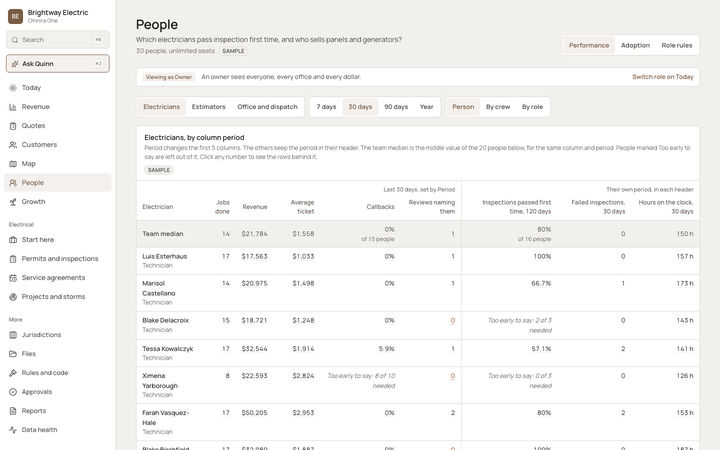Click Ximena Yarborough's red 0 reviews value

[x=453, y=376]
